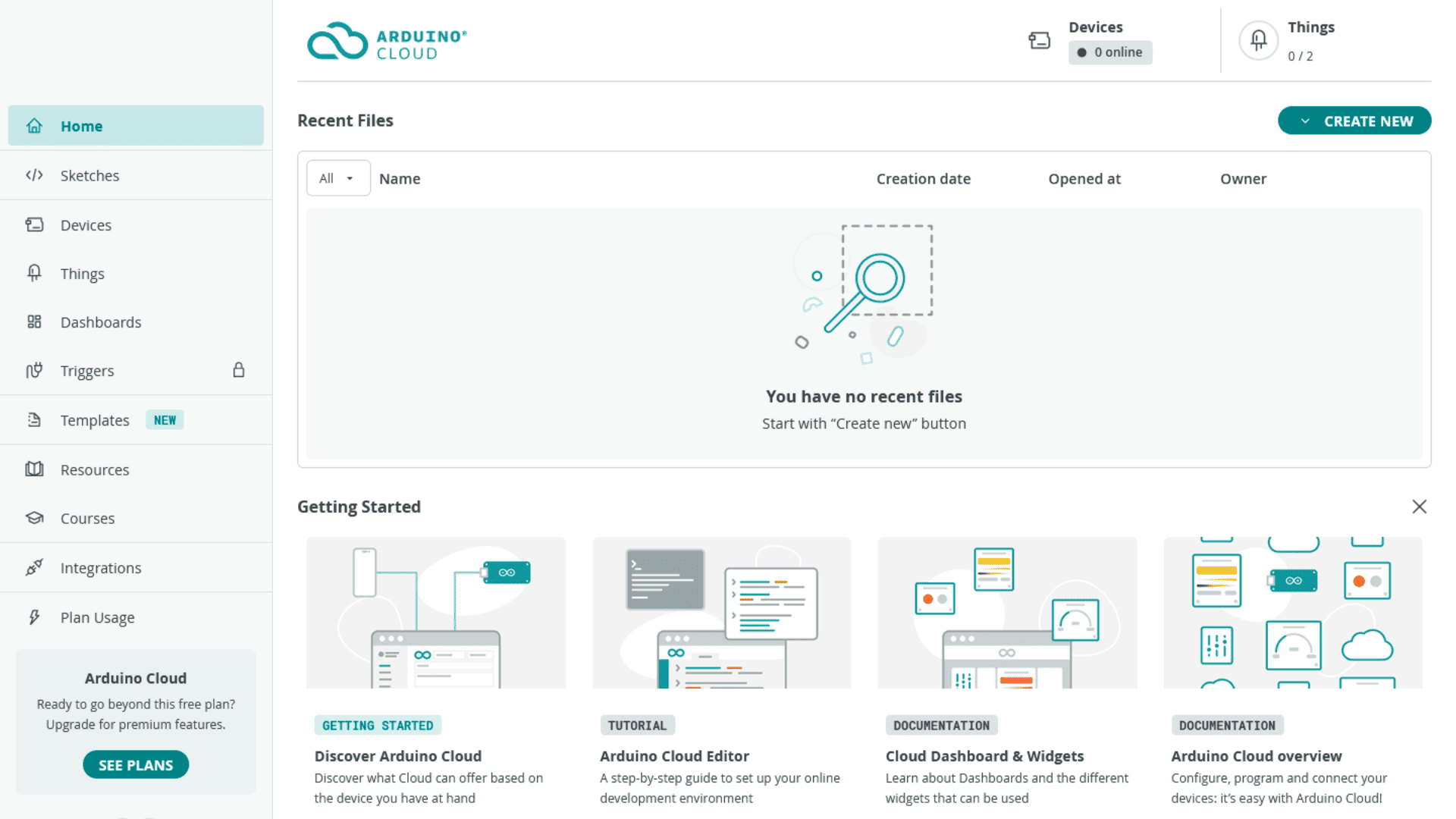Click the empty-state magnifying glass illustration
Screen dimensions: 1456x819
[864, 294]
